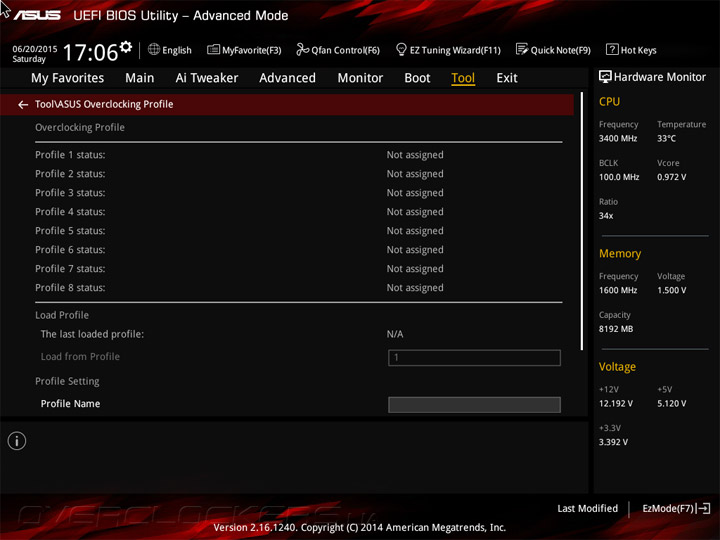
Task: Click the Hot Keys question mark icon
Action: (x=612, y=49)
